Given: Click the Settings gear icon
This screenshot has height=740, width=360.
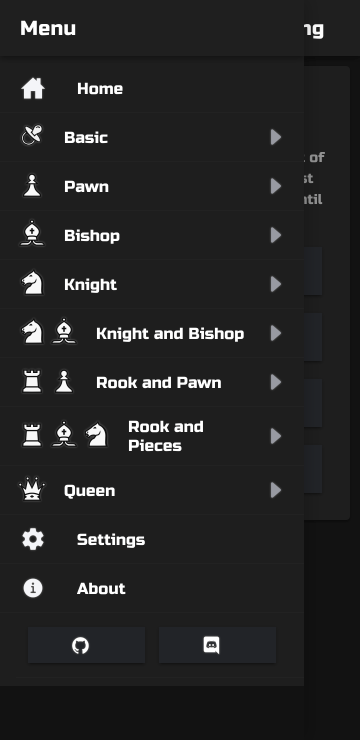Looking at the screenshot, I should coord(33,539).
